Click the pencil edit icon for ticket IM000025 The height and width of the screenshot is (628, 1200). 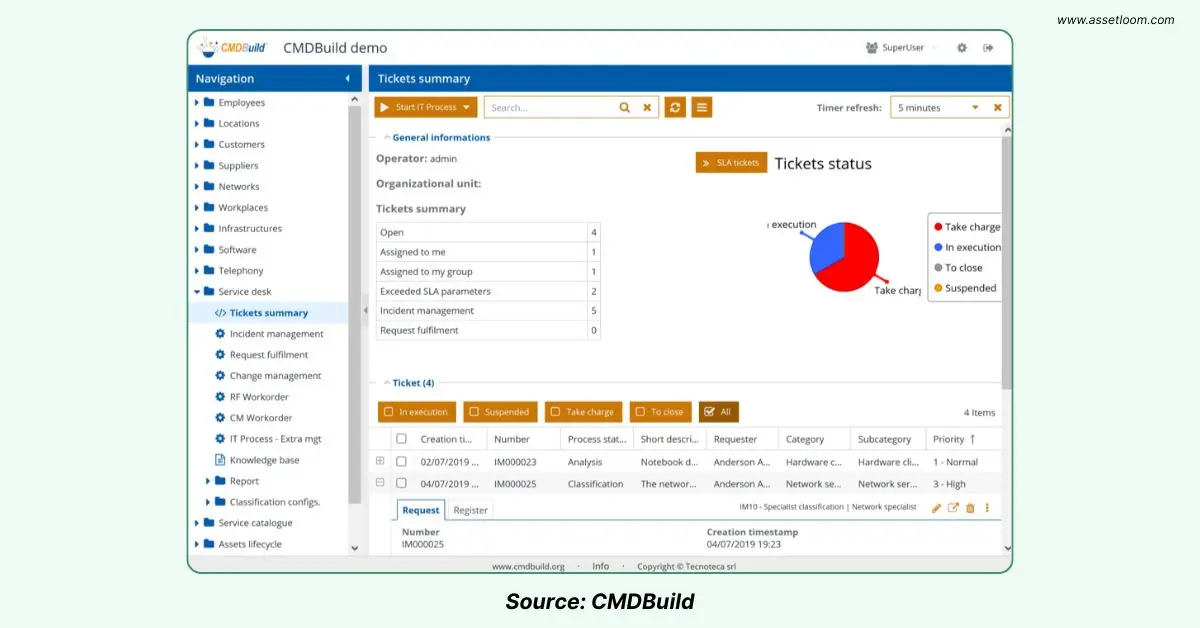937,508
